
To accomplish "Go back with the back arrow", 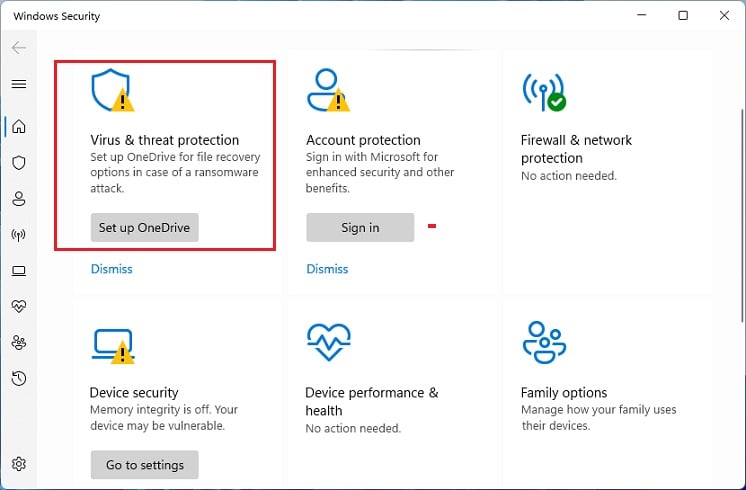I will 18,48.
